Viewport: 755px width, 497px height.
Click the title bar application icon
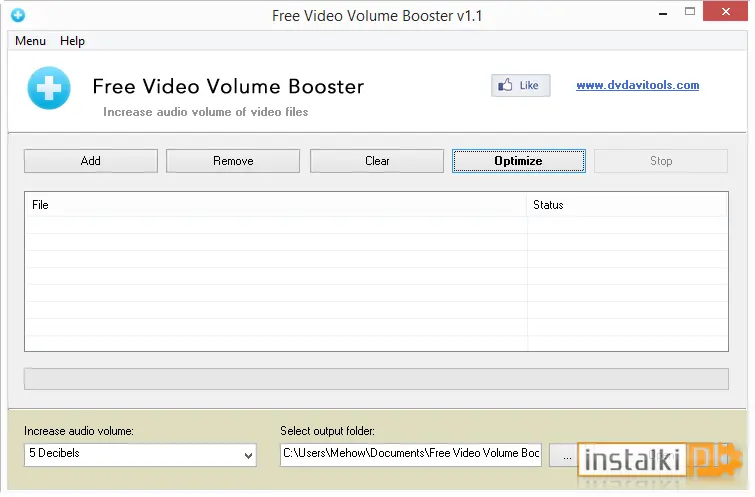(18, 15)
